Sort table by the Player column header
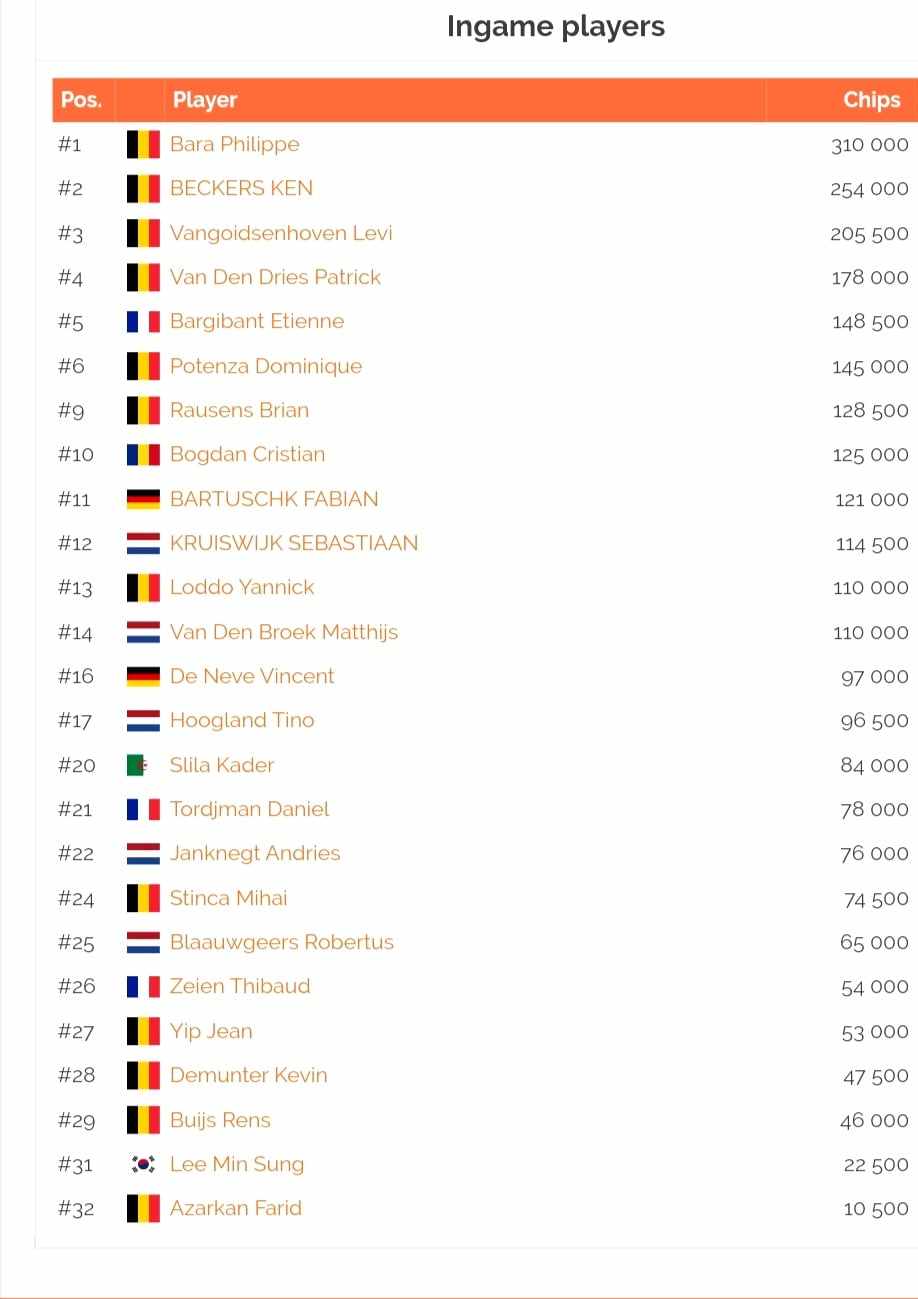Viewport: 918px width, 1299px height. point(205,100)
